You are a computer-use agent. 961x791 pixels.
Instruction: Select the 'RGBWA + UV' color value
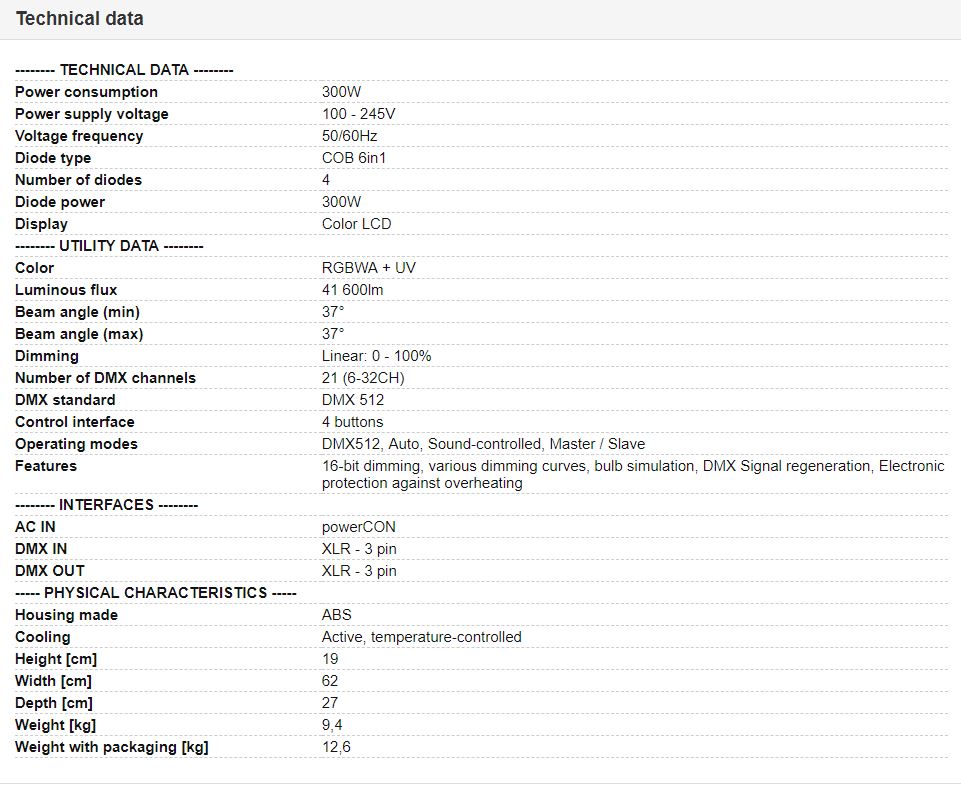point(368,268)
